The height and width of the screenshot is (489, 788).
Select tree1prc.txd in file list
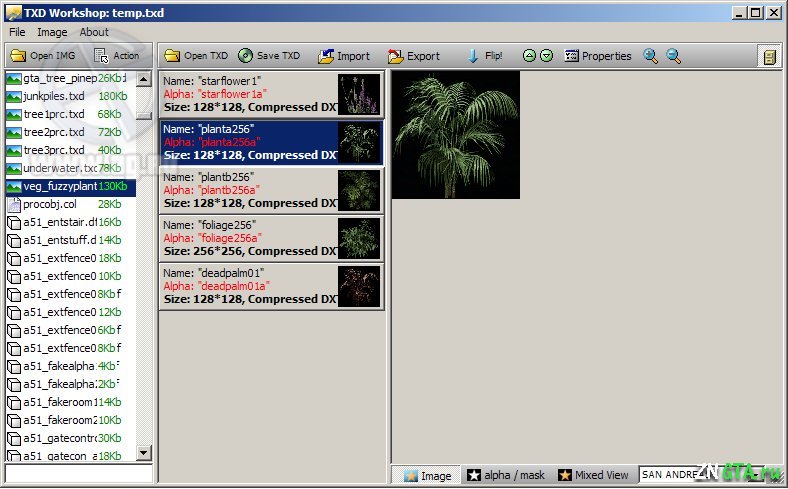point(71,115)
